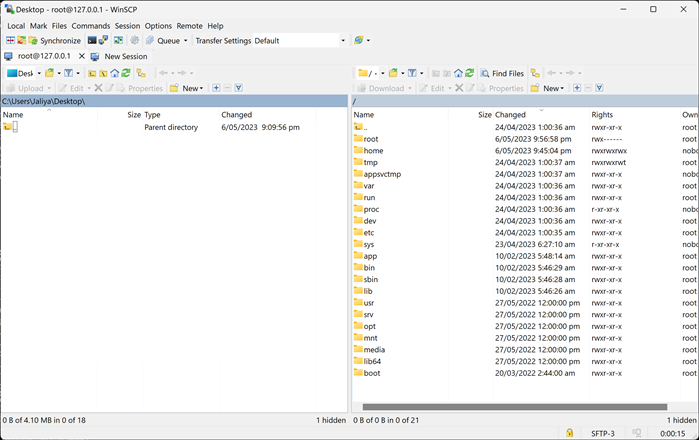The image size is (699, 440).
Task: Click the remote panel horizontal scrollbar
Action: 514,407
